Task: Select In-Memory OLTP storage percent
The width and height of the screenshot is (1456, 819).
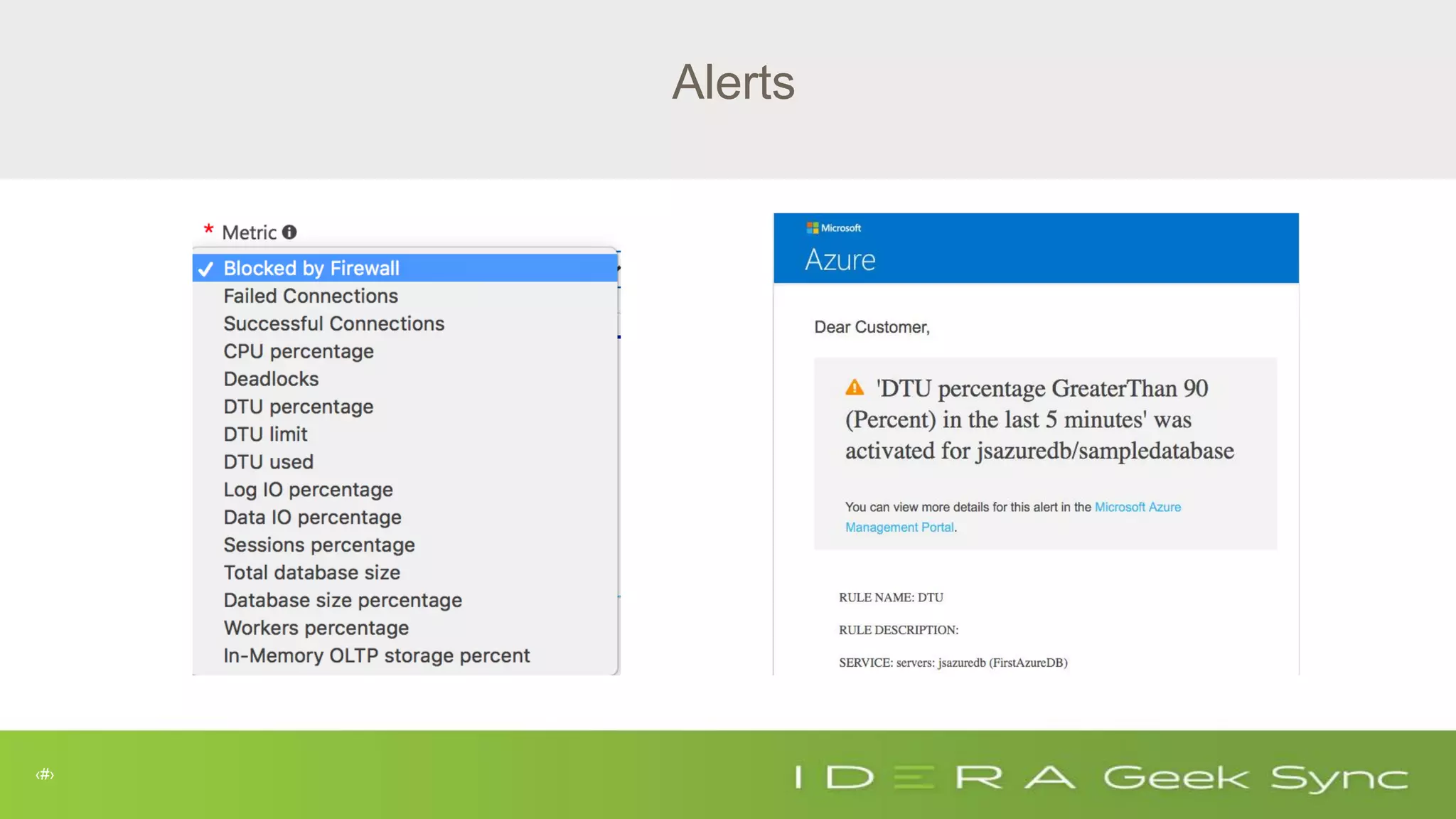Action: coord(405,656)
